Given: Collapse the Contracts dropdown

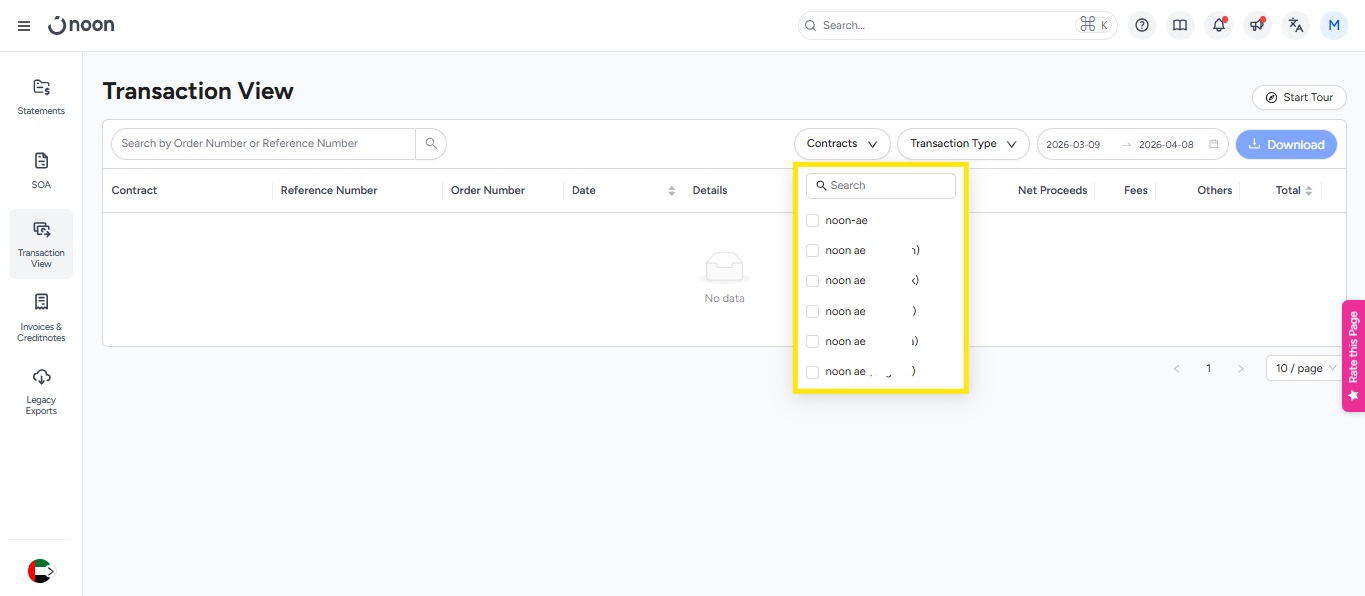Looking at the screenshot, I should [x=842, y=144].
